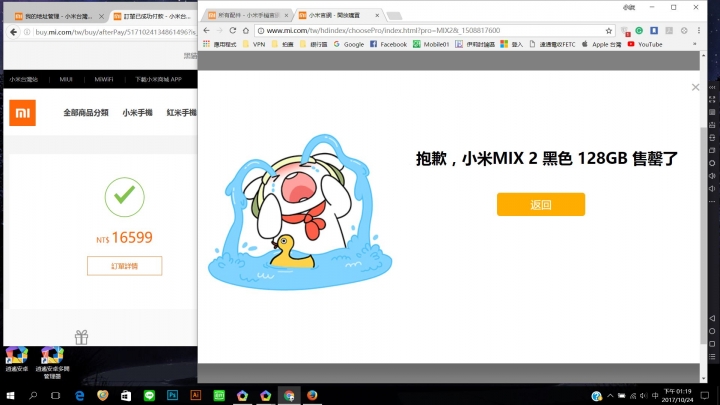This screenshot has height=405, width=720.
Task: Open the YouTube bookmark
Action: (x=645, y=44)
